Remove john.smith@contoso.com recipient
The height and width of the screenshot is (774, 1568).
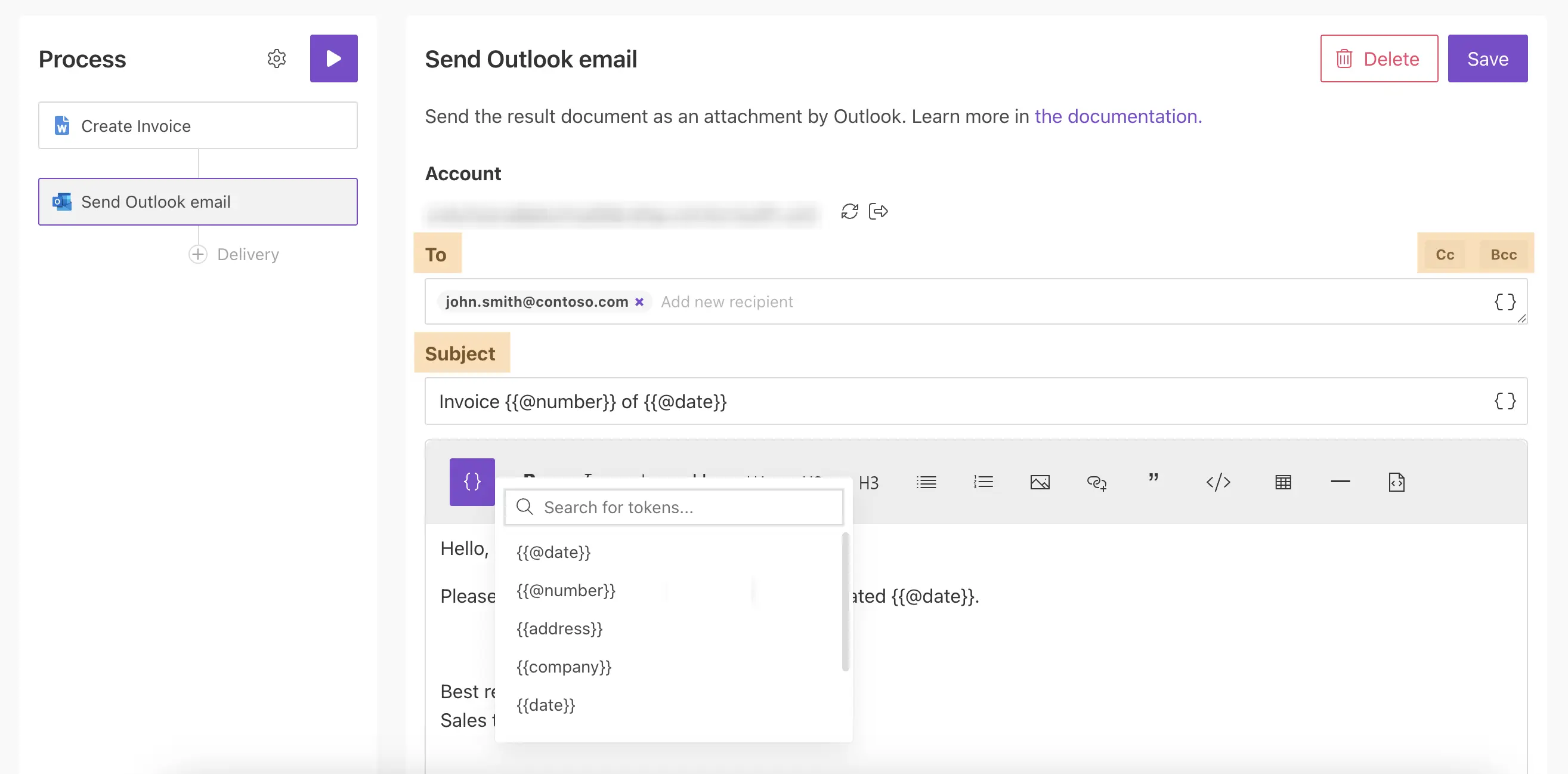639,302
